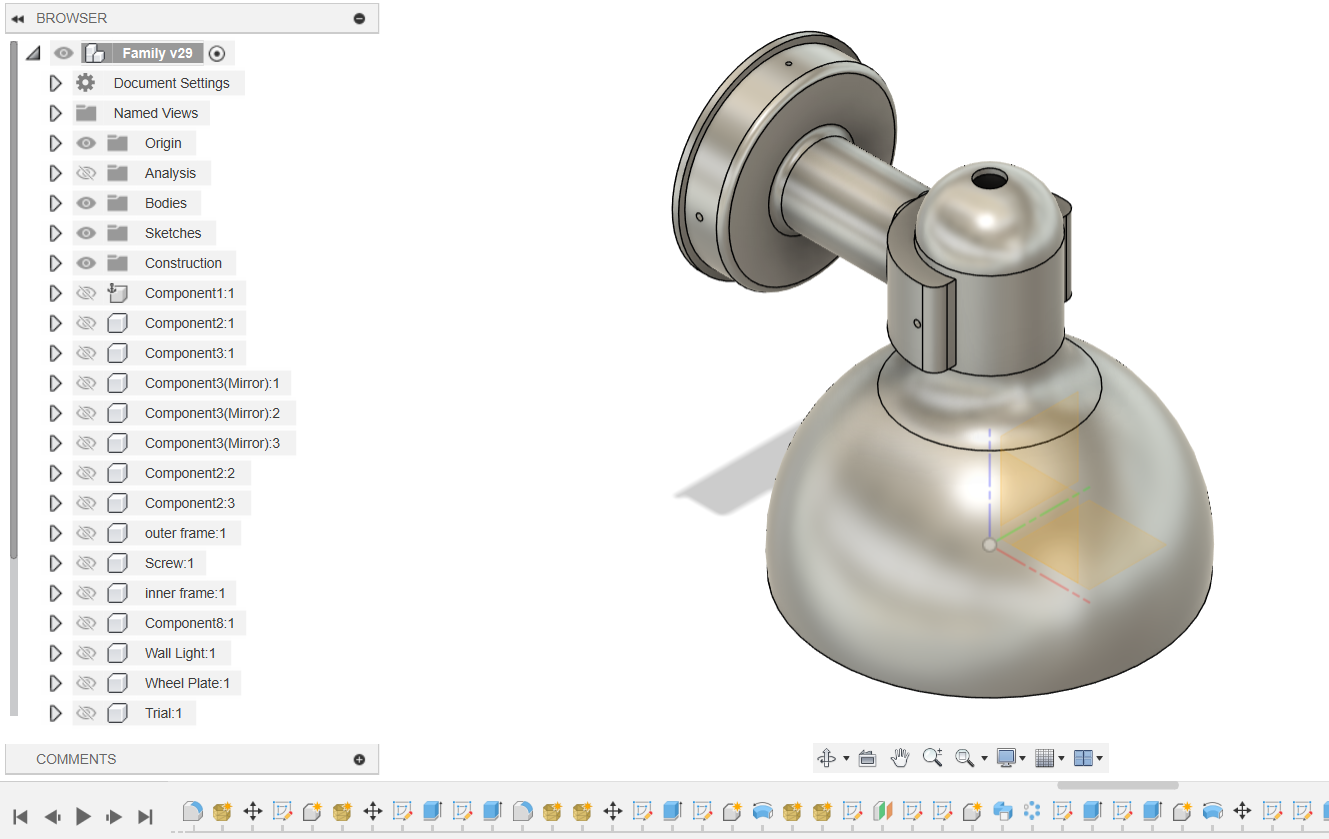Activate the Pan hand tool
Image resolution: width=1329 pixels, height=839 pixels.
pos(900,758)
